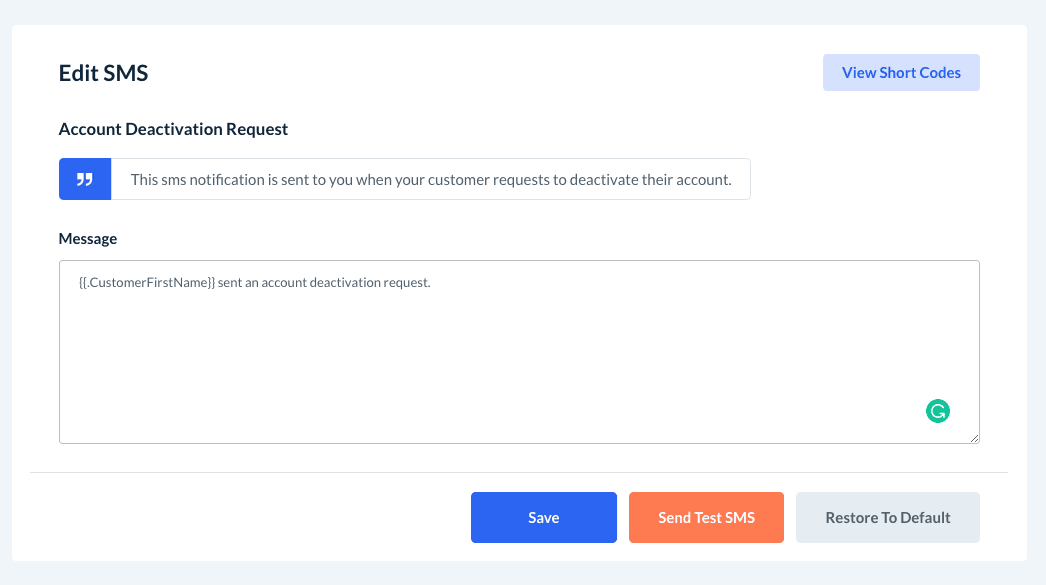Screen dimensions: 1046x585
Task: Click the divider line above the Save button
Action: point(519,472)
